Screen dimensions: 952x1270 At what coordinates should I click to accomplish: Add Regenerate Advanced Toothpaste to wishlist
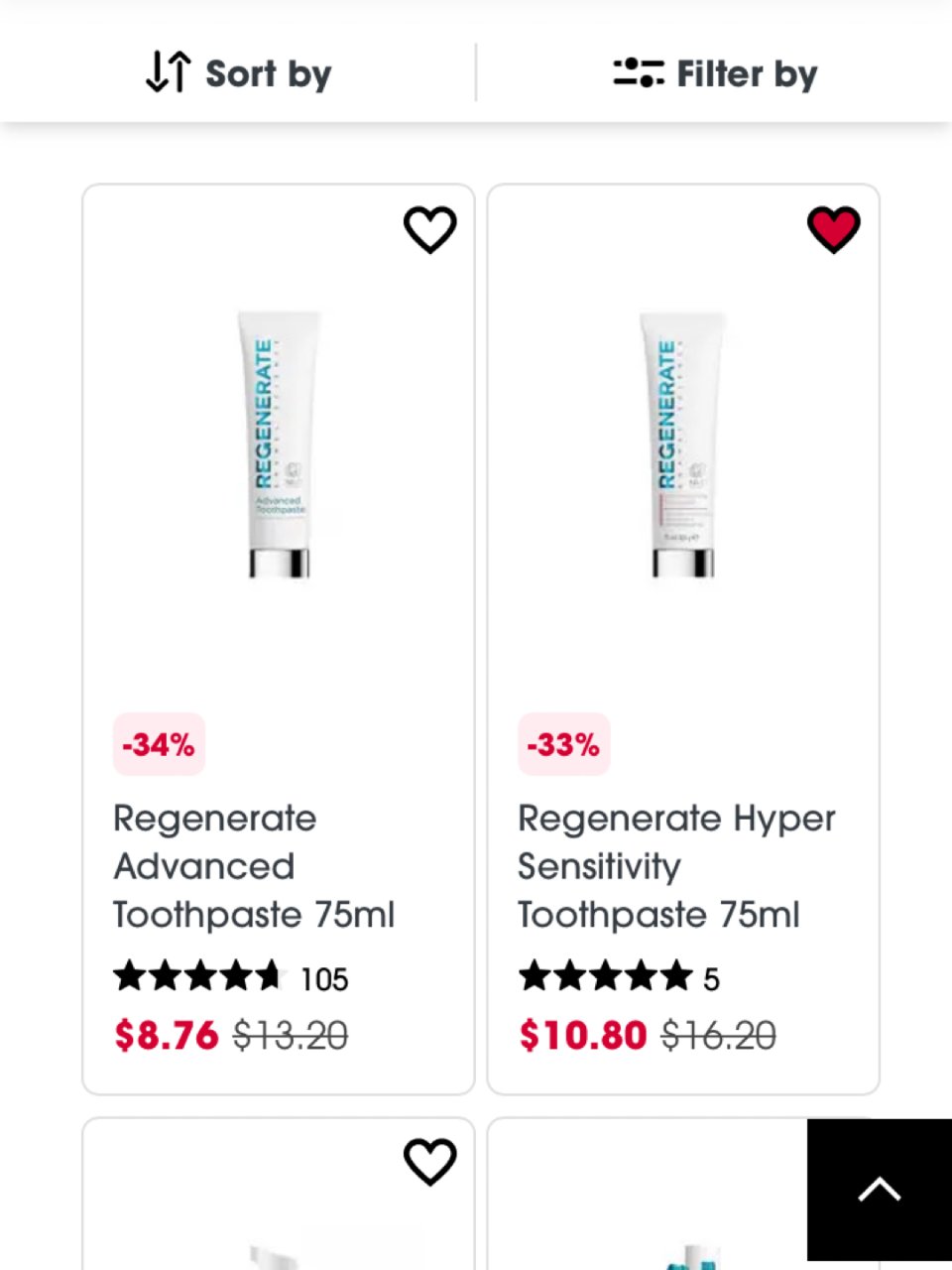click(429, 229)
